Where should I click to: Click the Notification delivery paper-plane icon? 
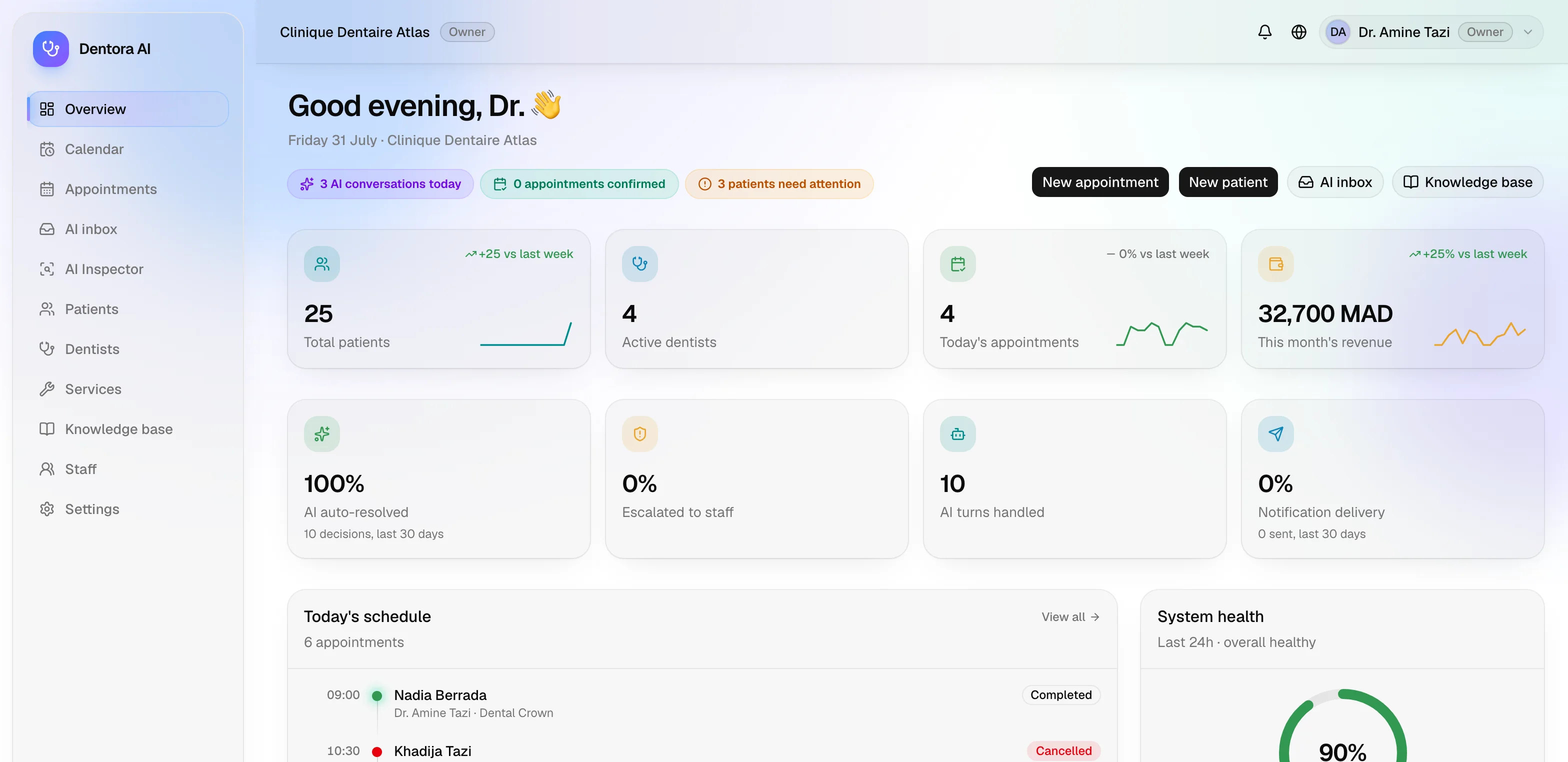tap(1276, 434)
